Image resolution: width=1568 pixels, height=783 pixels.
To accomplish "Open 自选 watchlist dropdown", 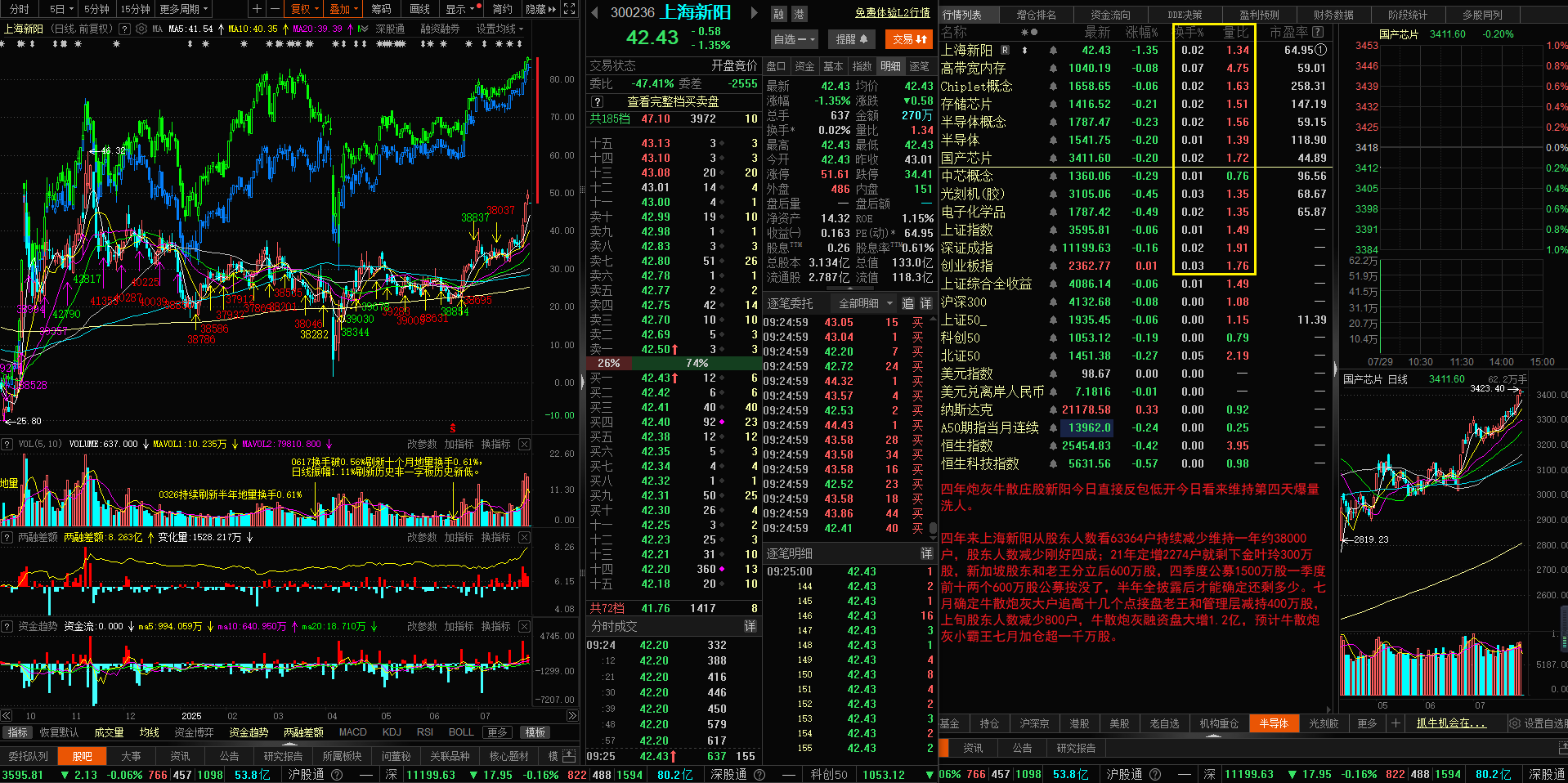I will coord(795,39).
